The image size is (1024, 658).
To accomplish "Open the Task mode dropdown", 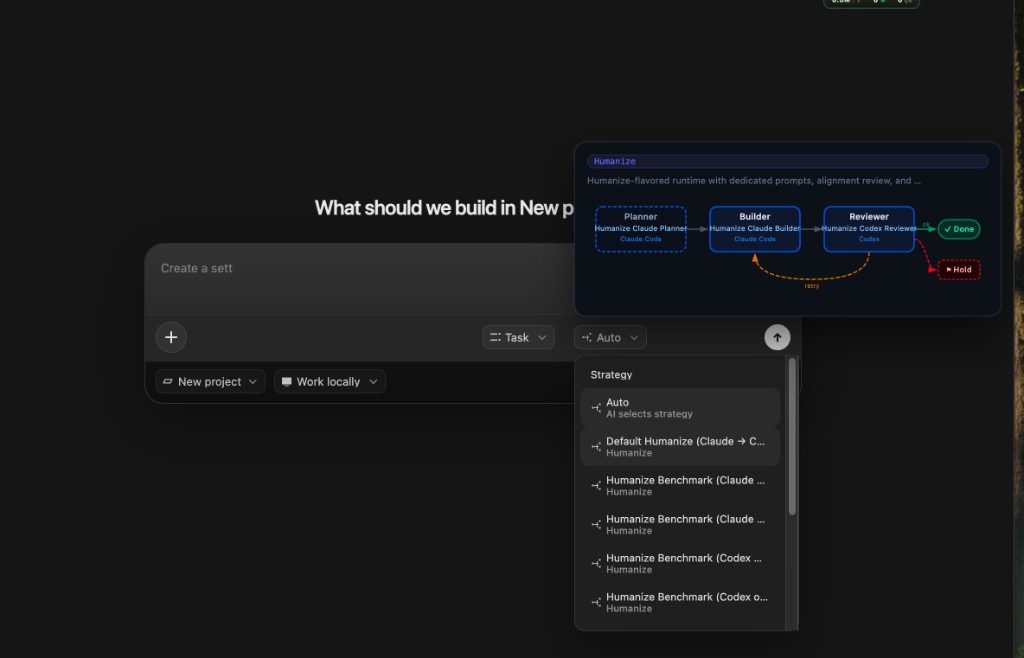I will point(519,337).
